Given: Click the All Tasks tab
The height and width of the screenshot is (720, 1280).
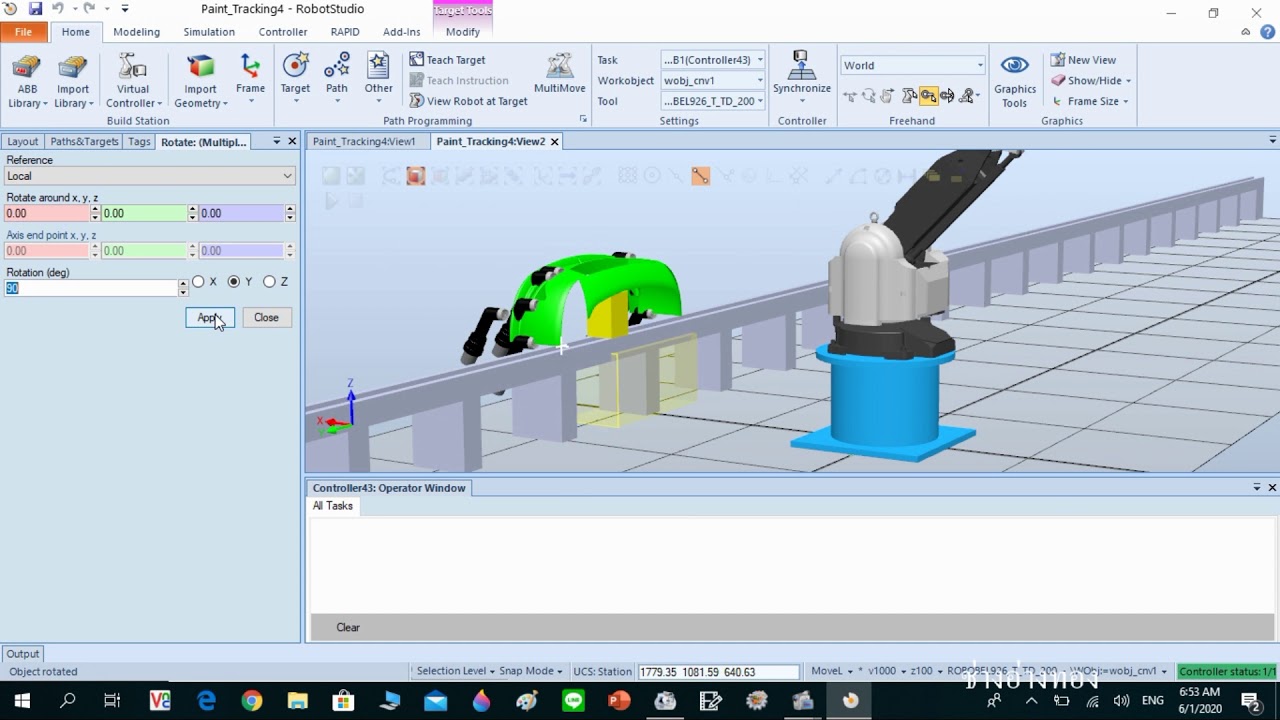Looking at the screenshot, I should (333, 506).
